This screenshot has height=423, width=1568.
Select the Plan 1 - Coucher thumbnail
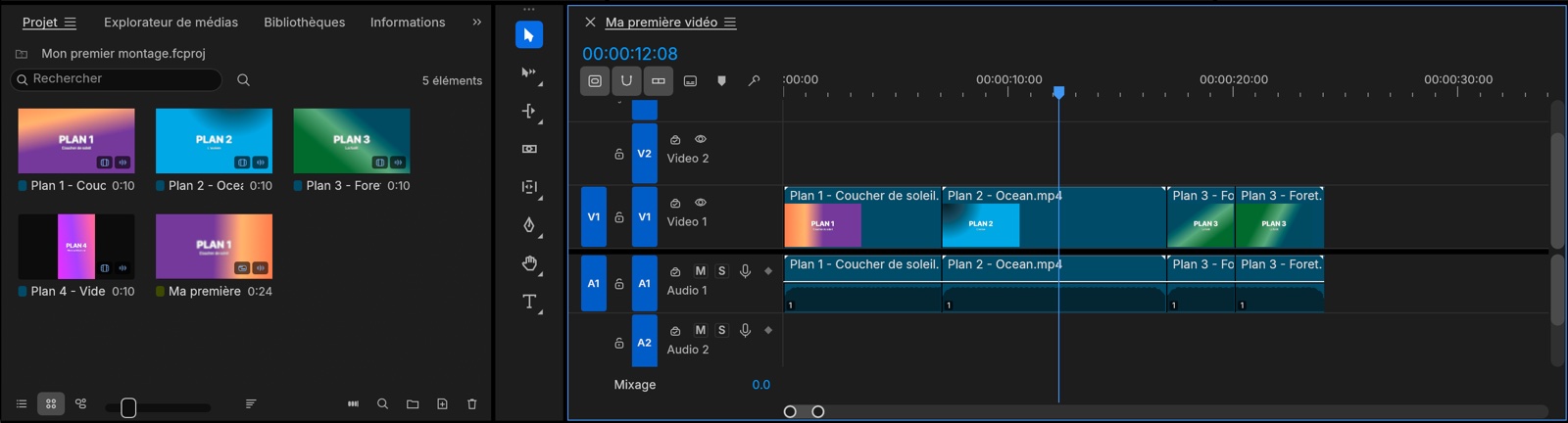[76, 141]
